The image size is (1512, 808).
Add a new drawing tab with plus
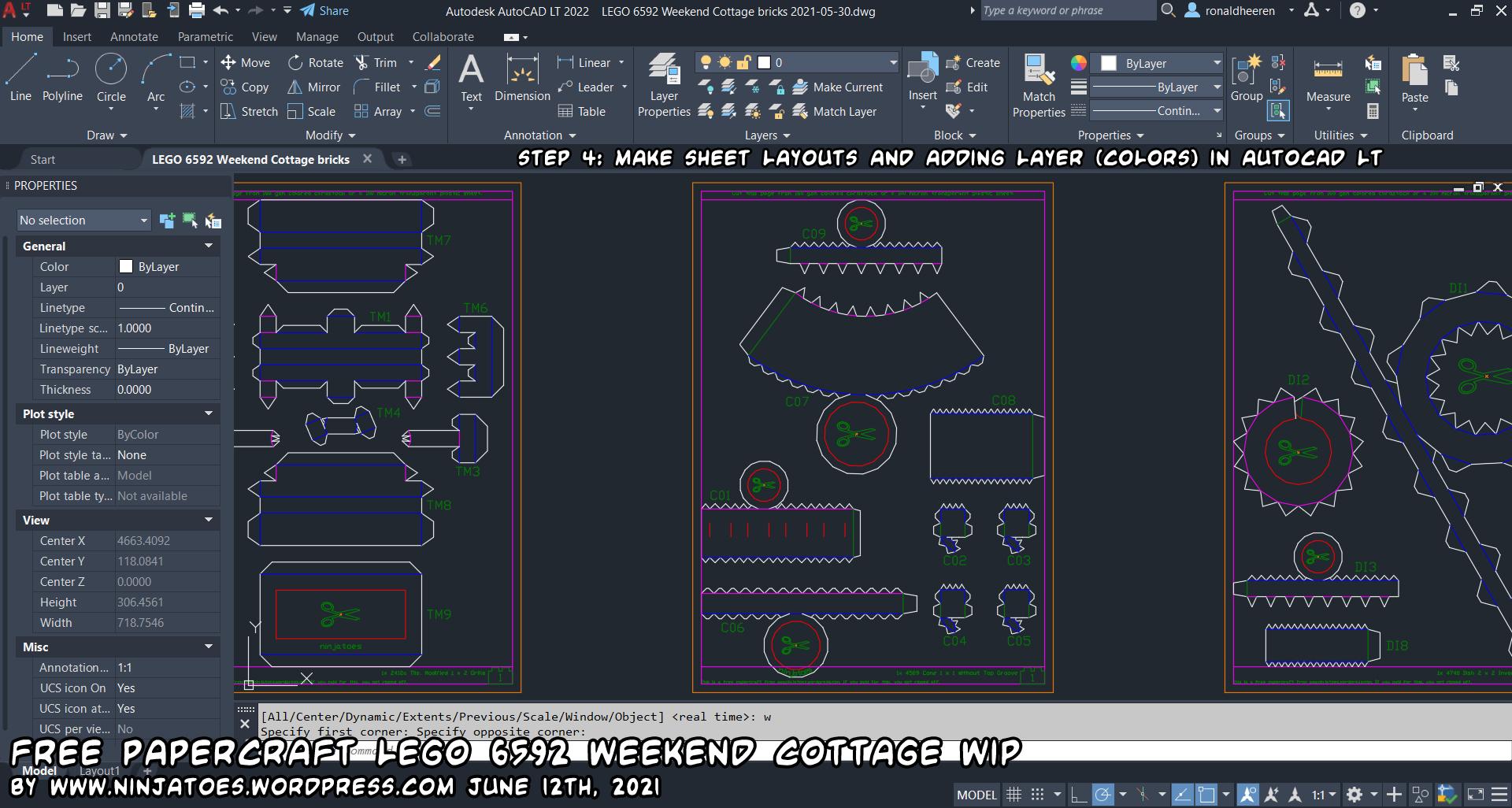(x=402, y=160)
